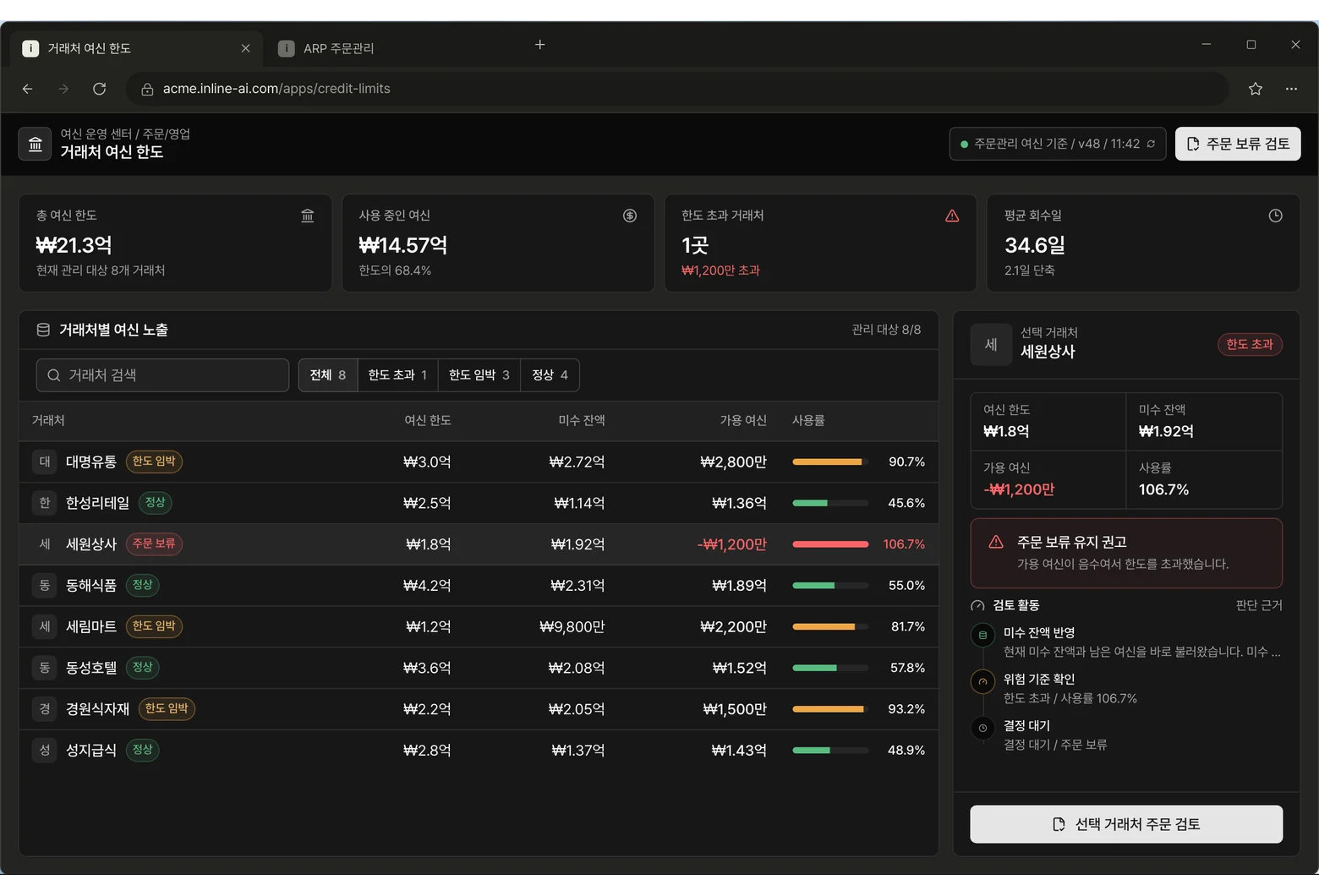Switch to the ARP 주문관리 browser tab

(338, 48)
